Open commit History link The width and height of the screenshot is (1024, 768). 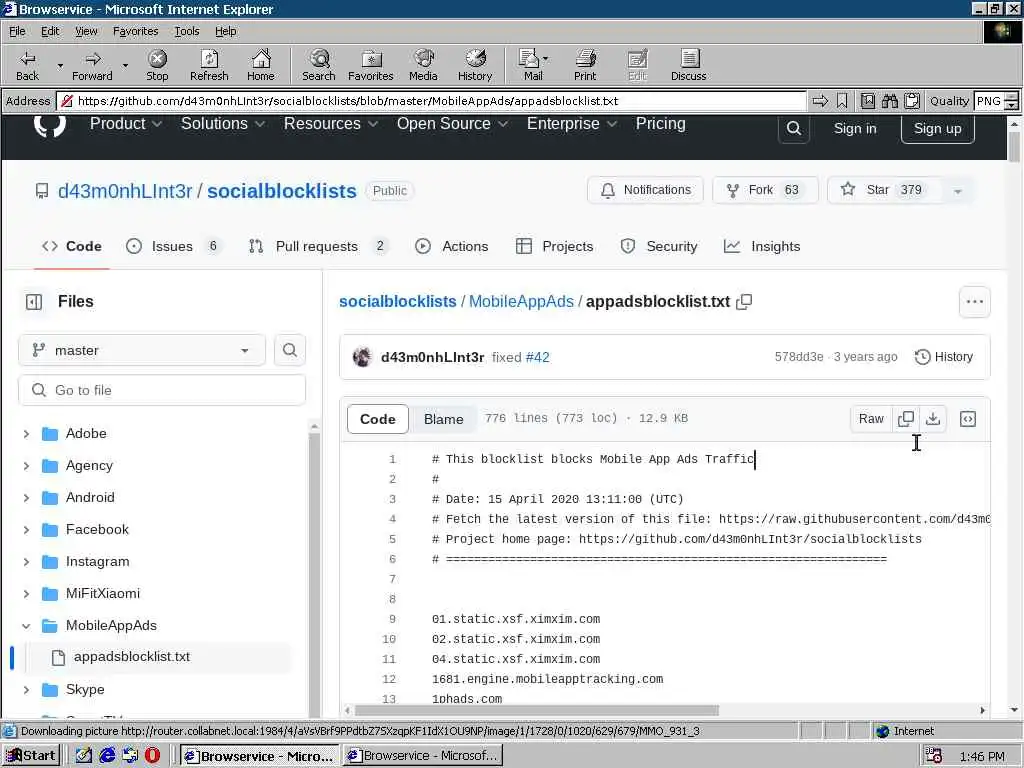tap(944, 357)
